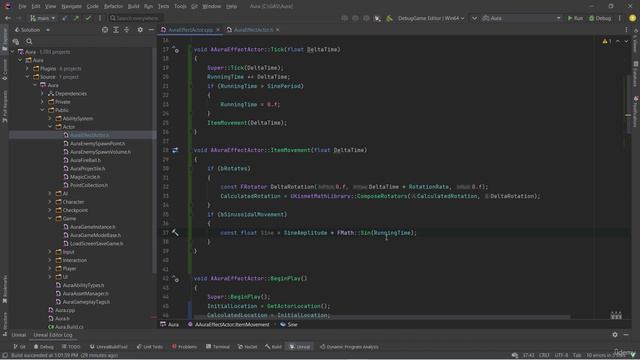The image size is (640, 360).
Task: Click the magnifier icon in Solution panel
Action: (x=29, y=41)
